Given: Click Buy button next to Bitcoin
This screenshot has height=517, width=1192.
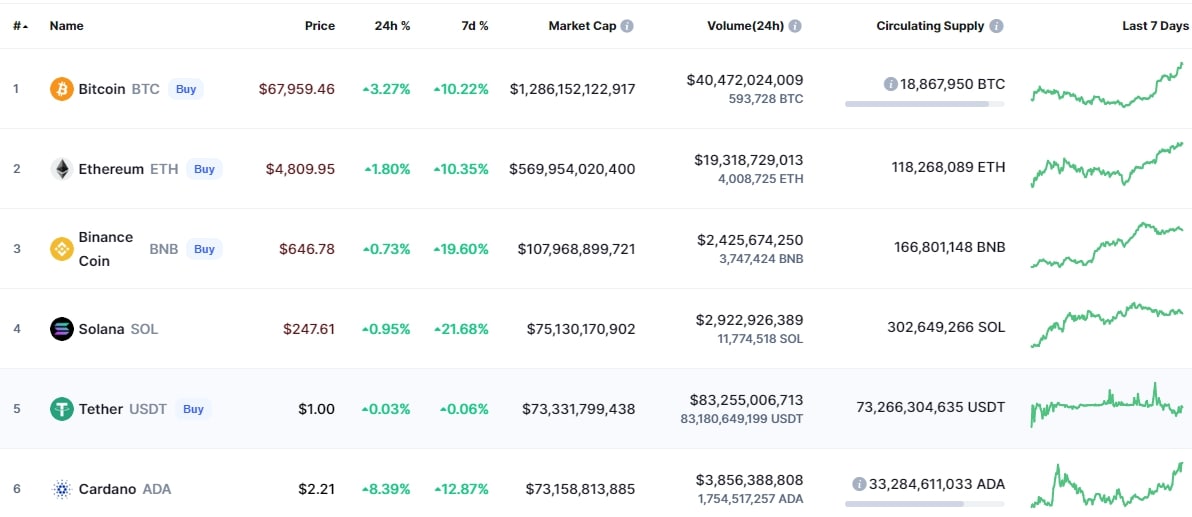Looking at the screenshot, I should (185, 89).
